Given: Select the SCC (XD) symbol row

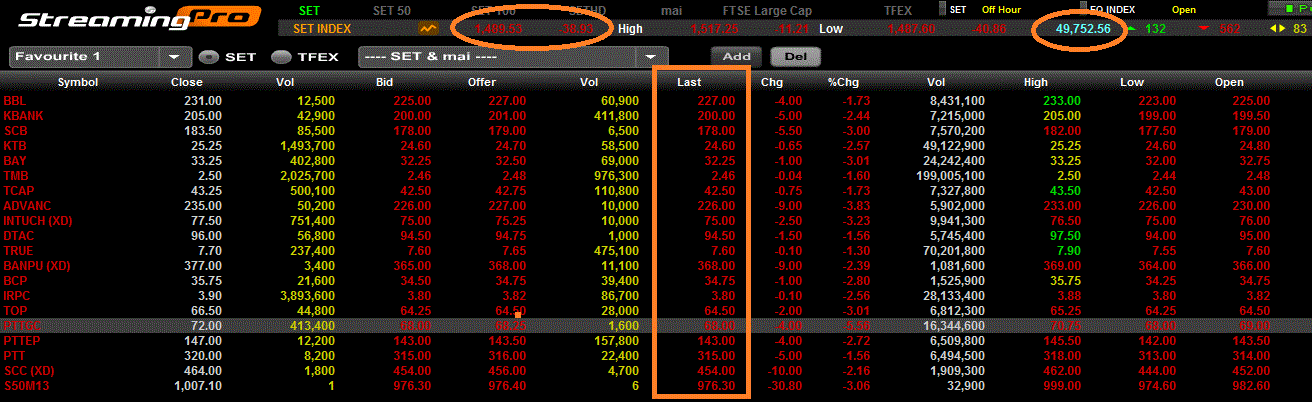Looking at the screenshot, I should point(656,371).
